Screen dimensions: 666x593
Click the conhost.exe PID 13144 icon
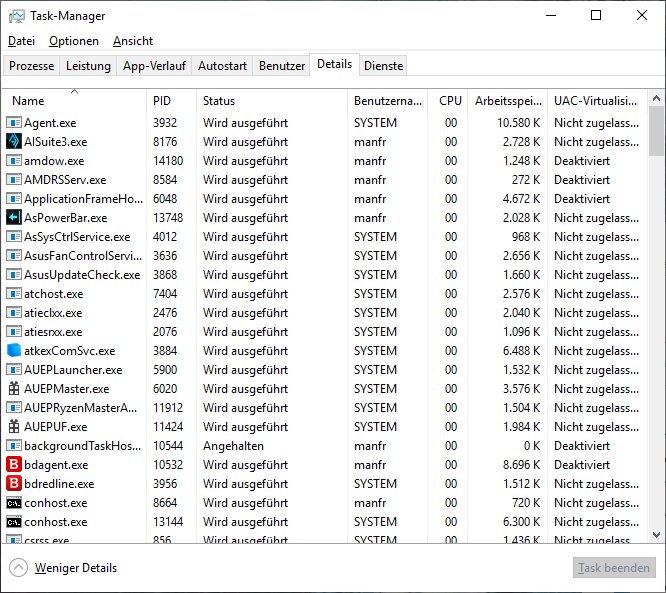coord(14,522)
